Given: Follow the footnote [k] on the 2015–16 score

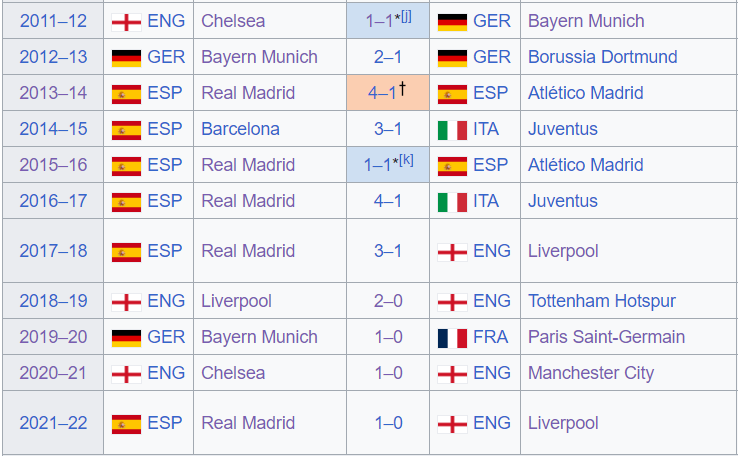Looking at the screenshot, I should pyautogui.click(x=407, y=160).
